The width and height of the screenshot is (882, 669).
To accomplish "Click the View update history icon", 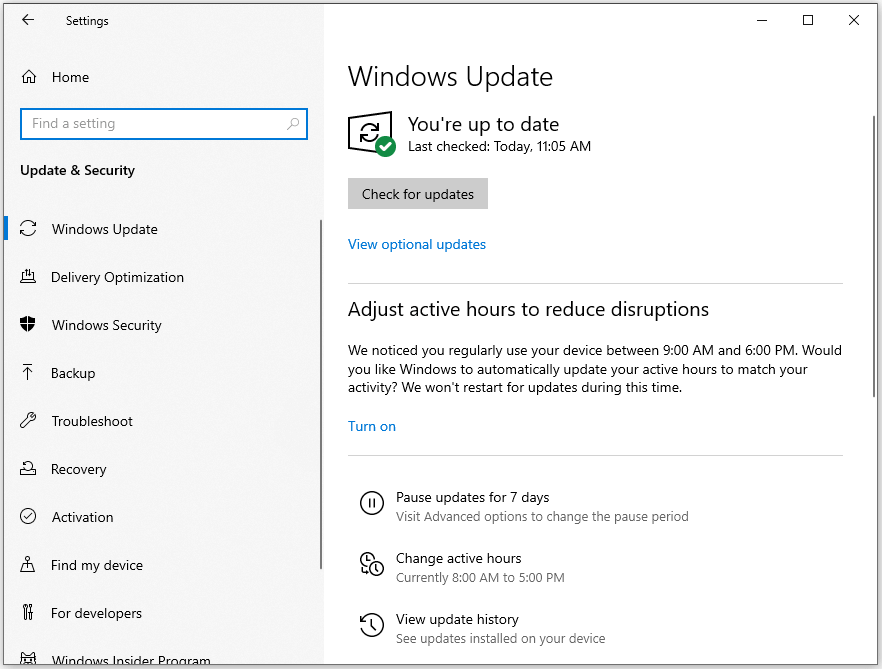I will pyautogui.click(x=372, y=625).
